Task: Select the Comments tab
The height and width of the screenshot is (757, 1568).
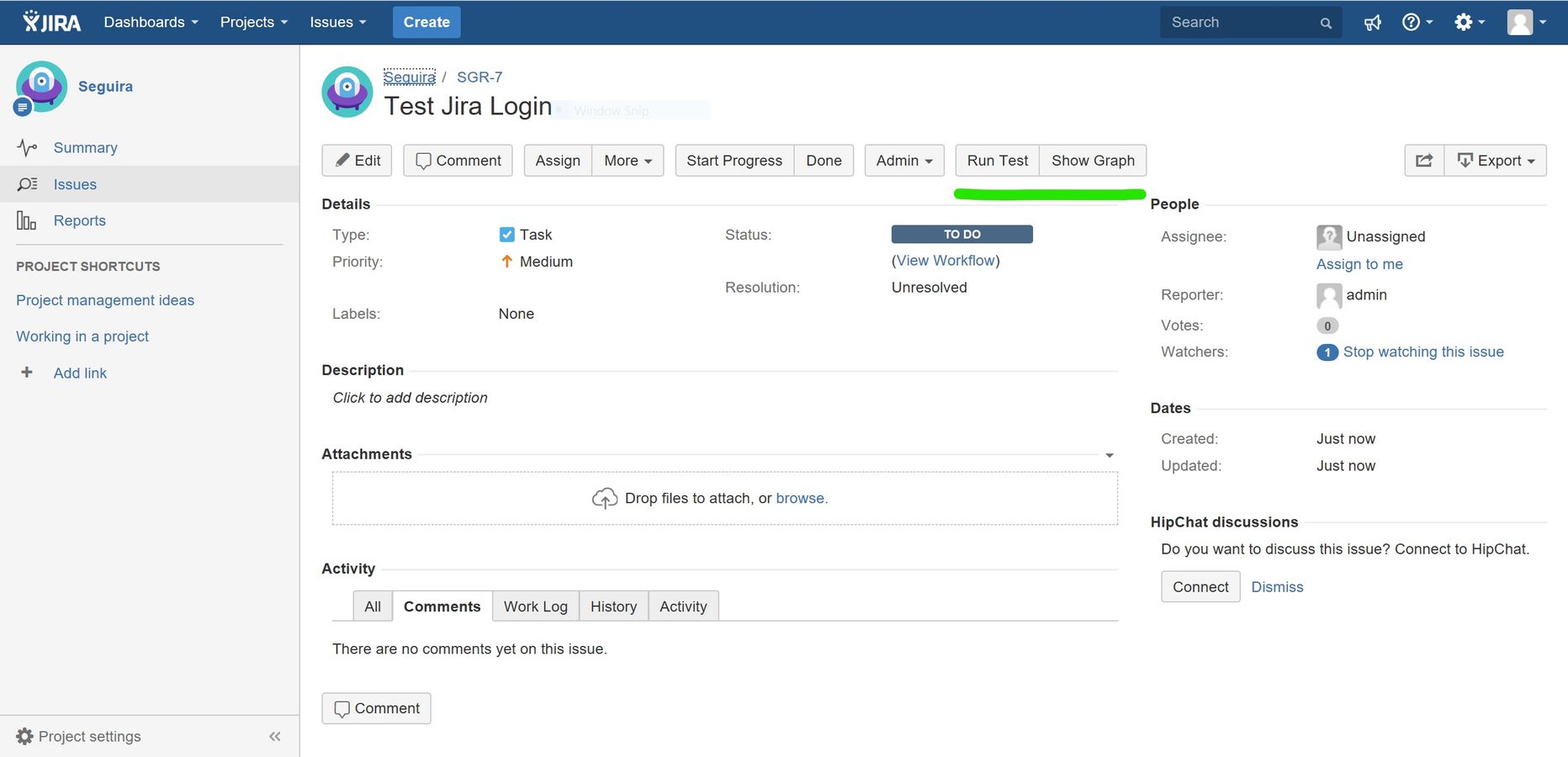Action: click(x=442, y=606)
